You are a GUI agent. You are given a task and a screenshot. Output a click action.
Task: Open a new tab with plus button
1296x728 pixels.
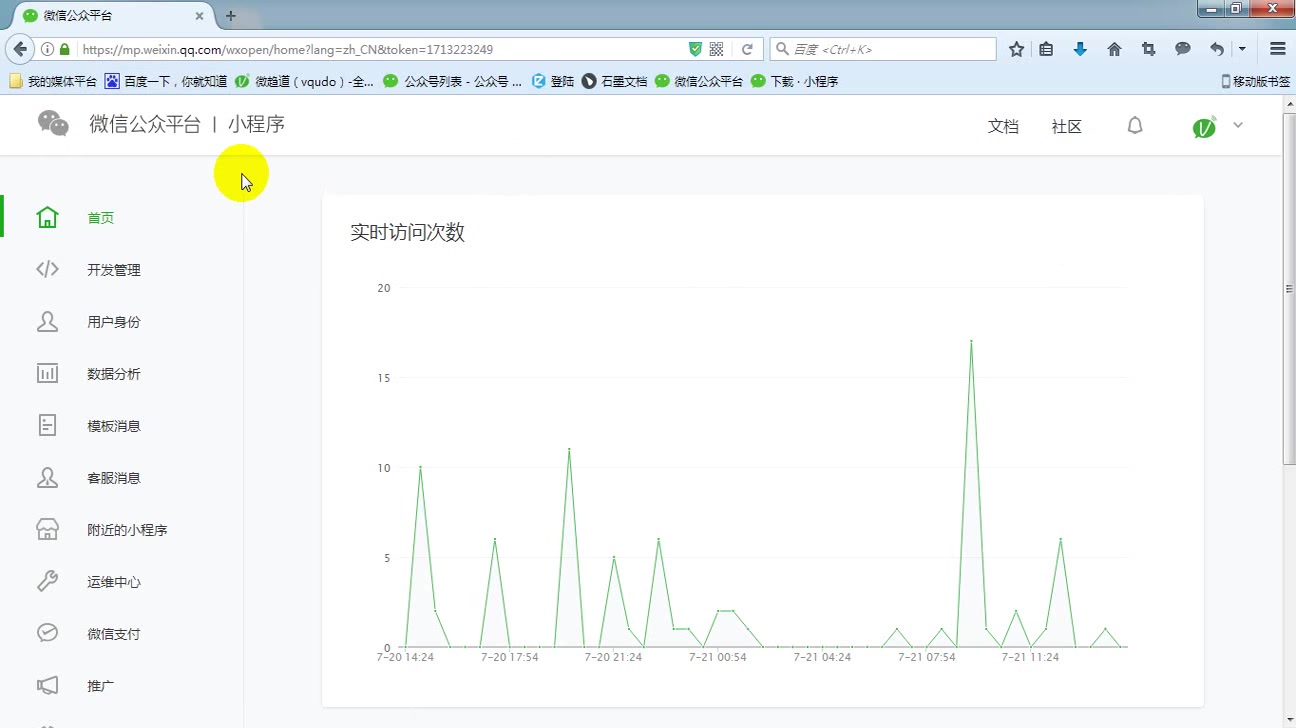coord(231,16)
